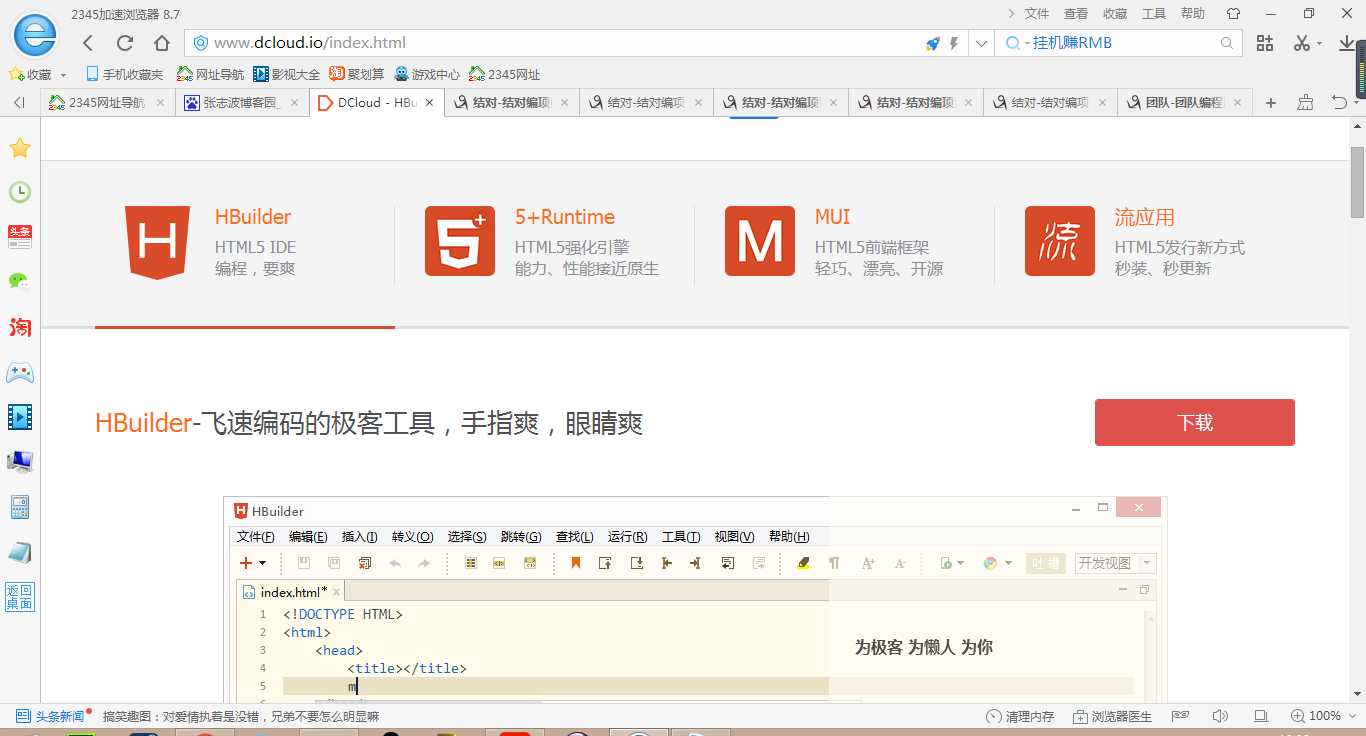Open Taobao 淘 icon in sidebar
1366x736 pixels.
tap(20, 327)
